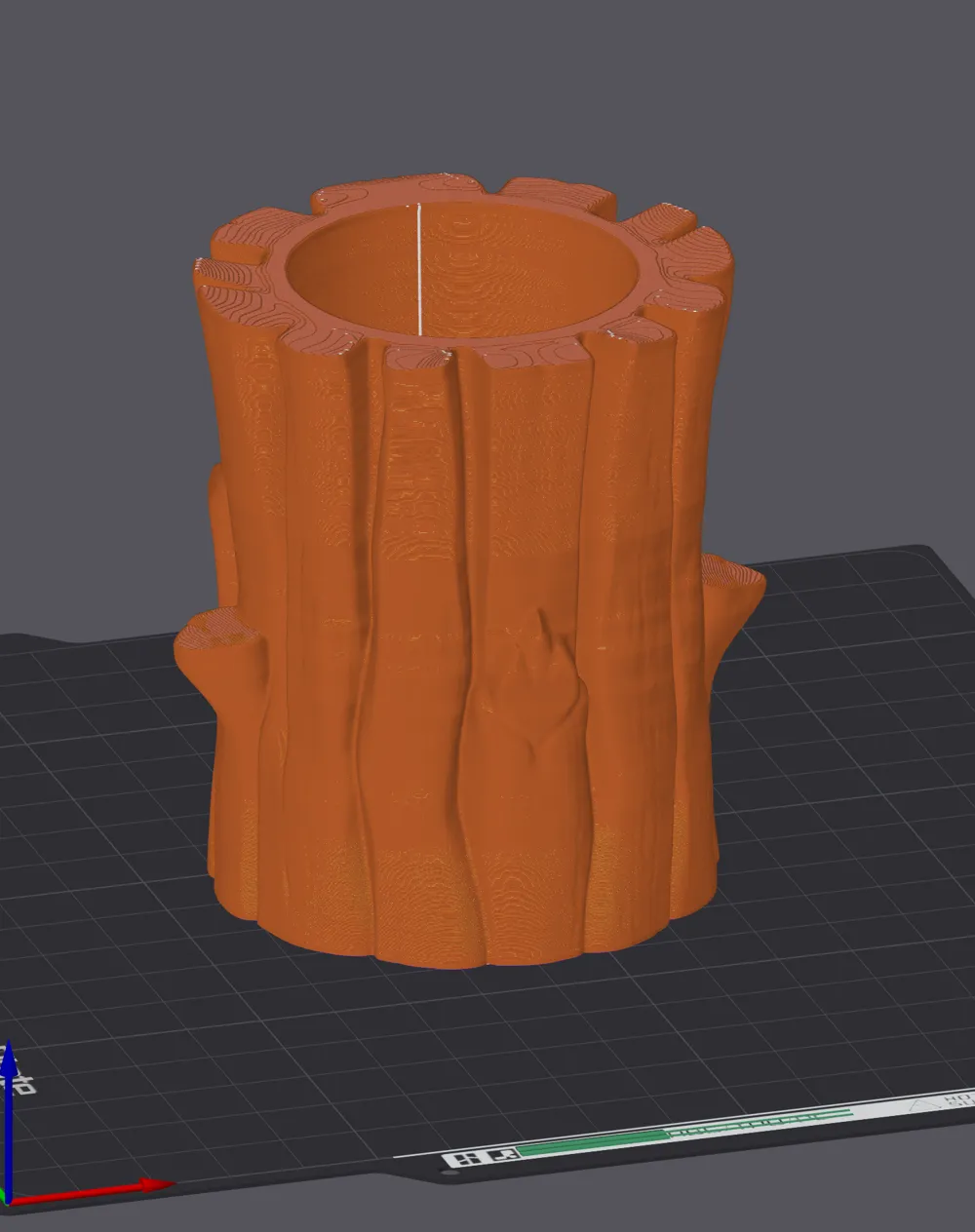The width and height of the screenshot is (975, 1232).
Task: Click the hot surface warning triangle on plate
Action: pos(921,1104)
